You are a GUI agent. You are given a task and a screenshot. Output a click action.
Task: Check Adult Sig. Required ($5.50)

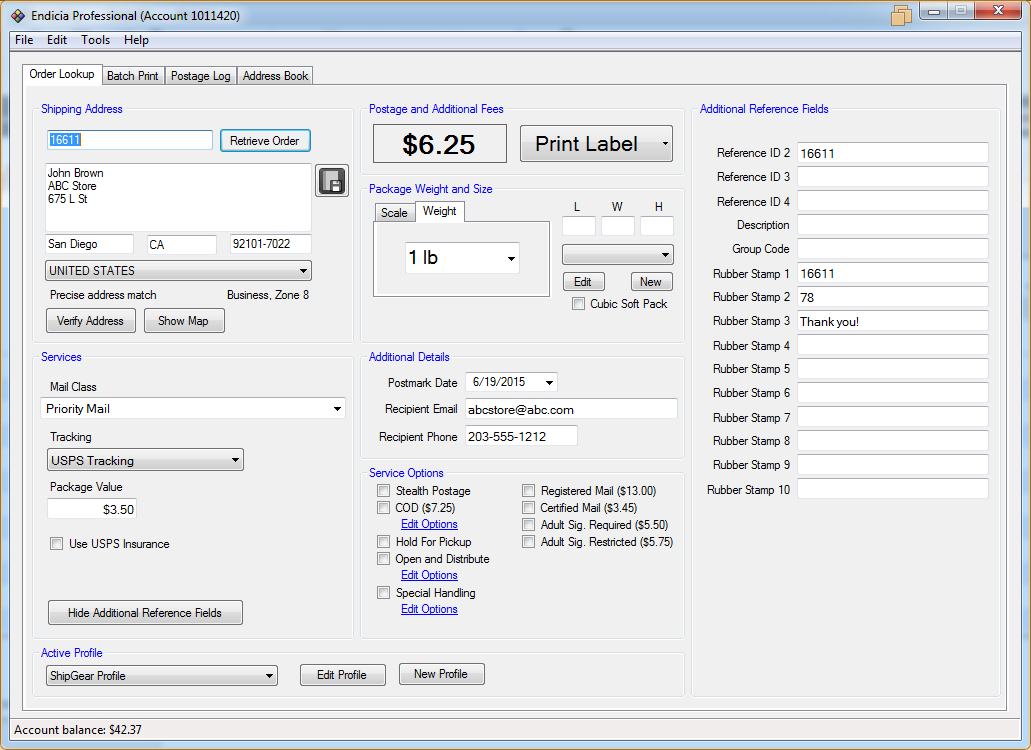tap(528, 525)
